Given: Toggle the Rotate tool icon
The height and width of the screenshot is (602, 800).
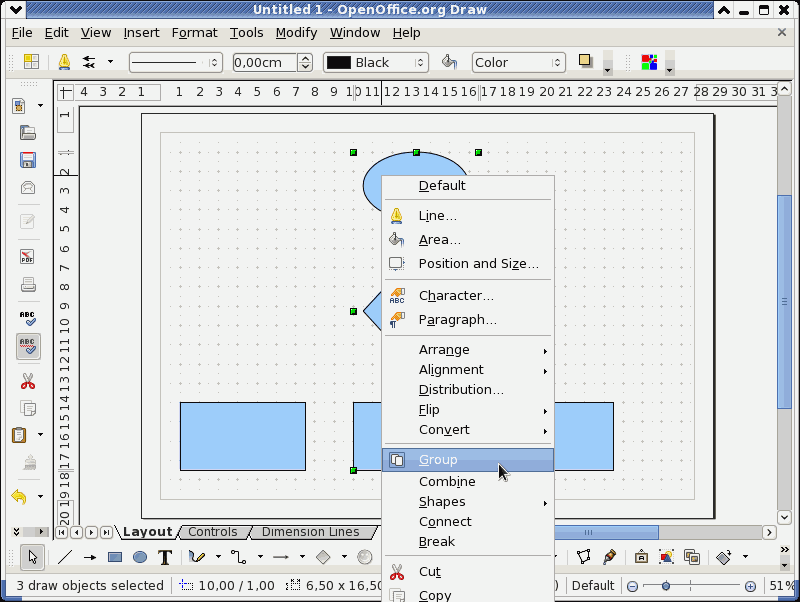Looking at the screenshot, I should coord(723,557).
